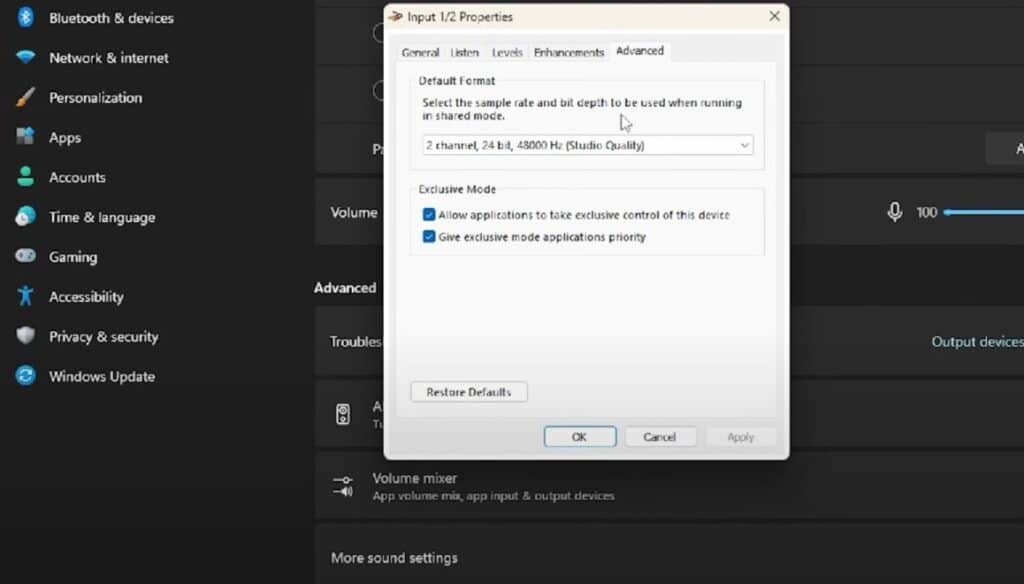Click the Volume mixer sliders icon
This screenshot has width=1024, height=584.
point(344,487)
